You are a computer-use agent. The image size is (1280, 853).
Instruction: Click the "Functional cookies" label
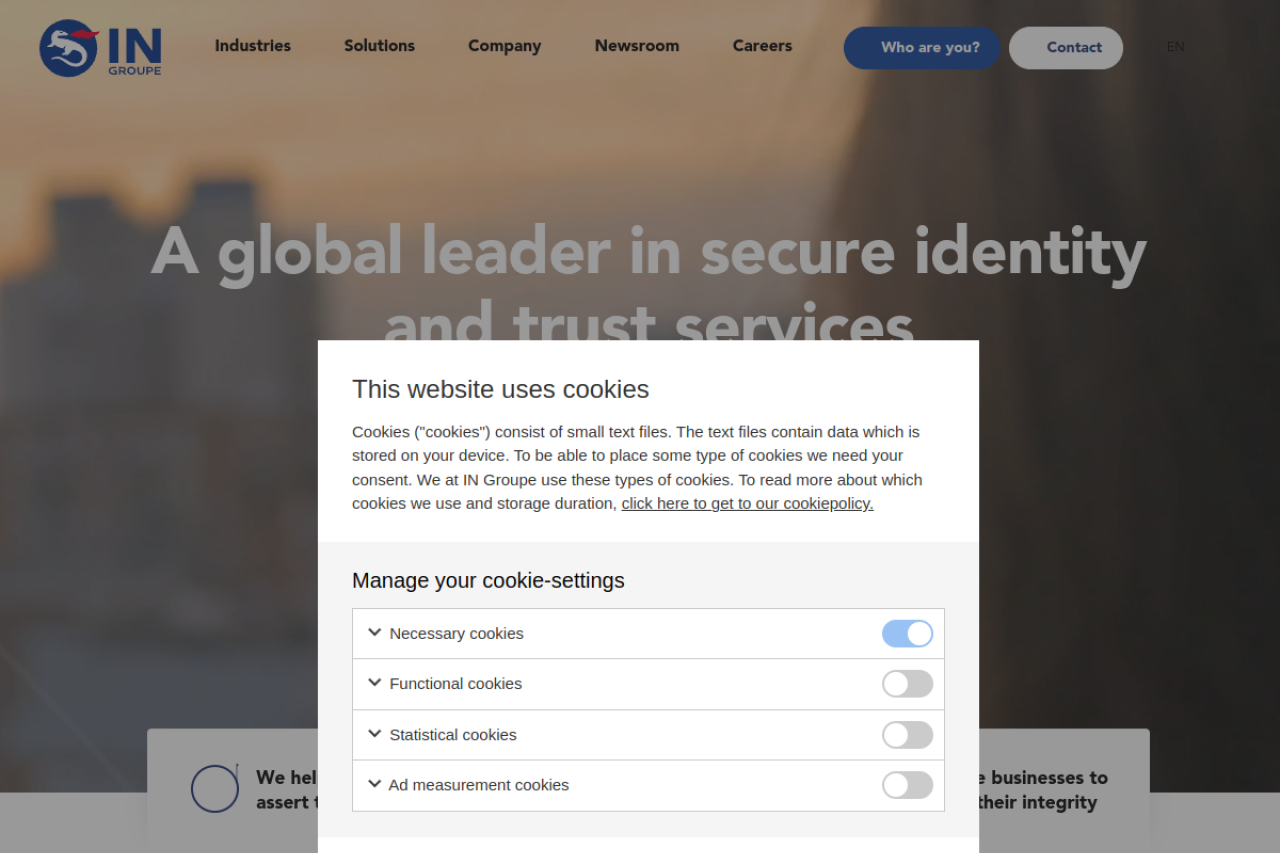pos(455,684)
